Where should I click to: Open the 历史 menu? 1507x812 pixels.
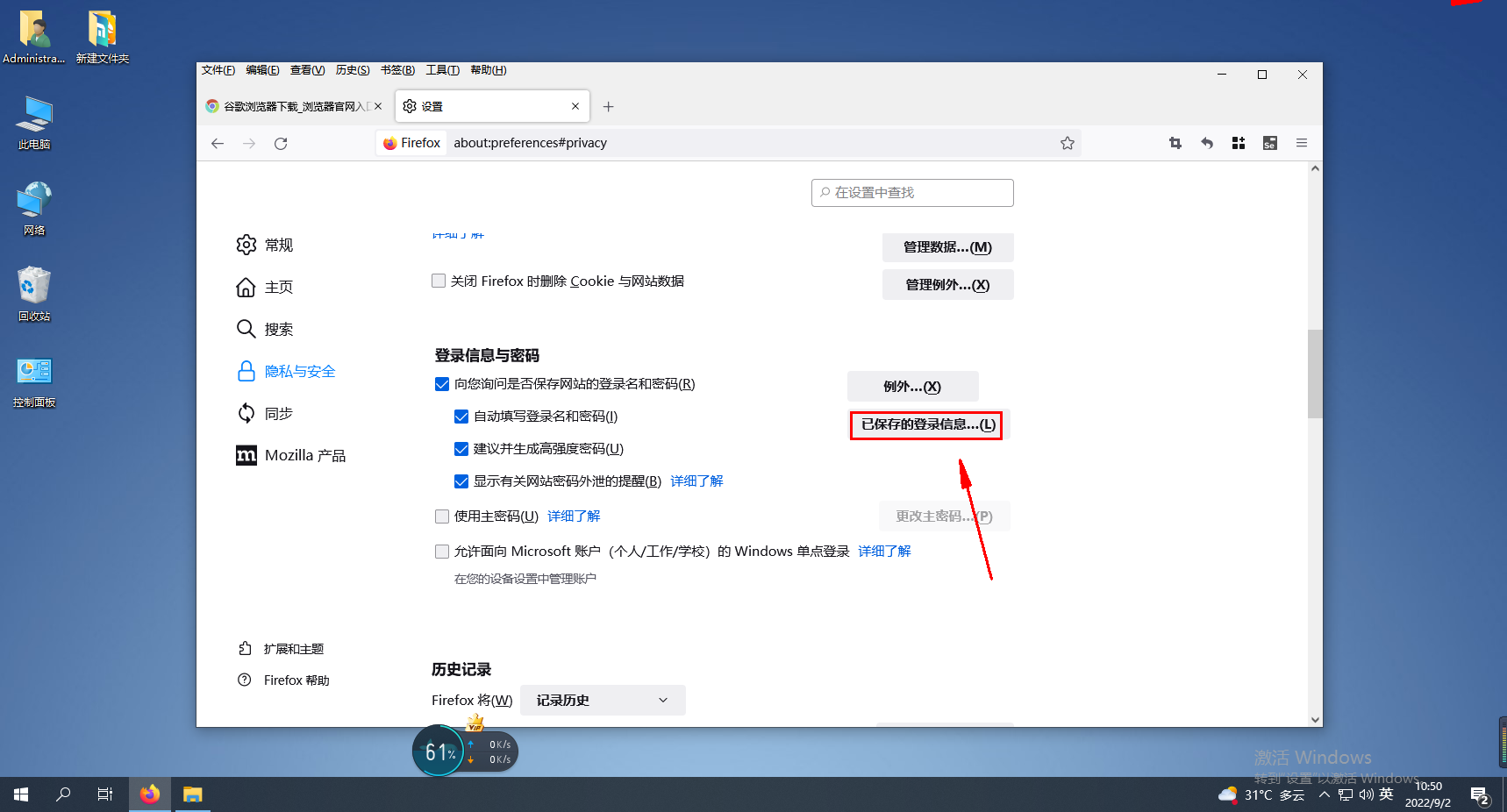(353, 70)
